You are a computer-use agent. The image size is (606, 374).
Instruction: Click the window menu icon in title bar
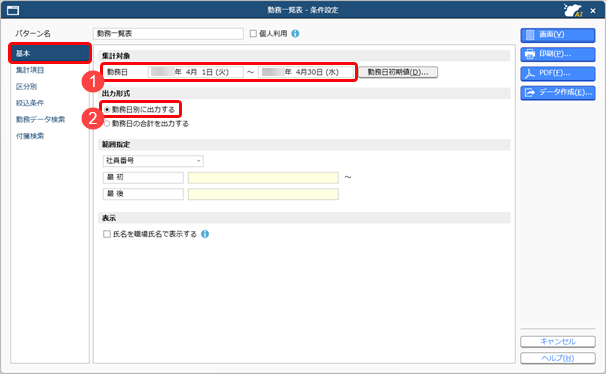pos(13,10)
